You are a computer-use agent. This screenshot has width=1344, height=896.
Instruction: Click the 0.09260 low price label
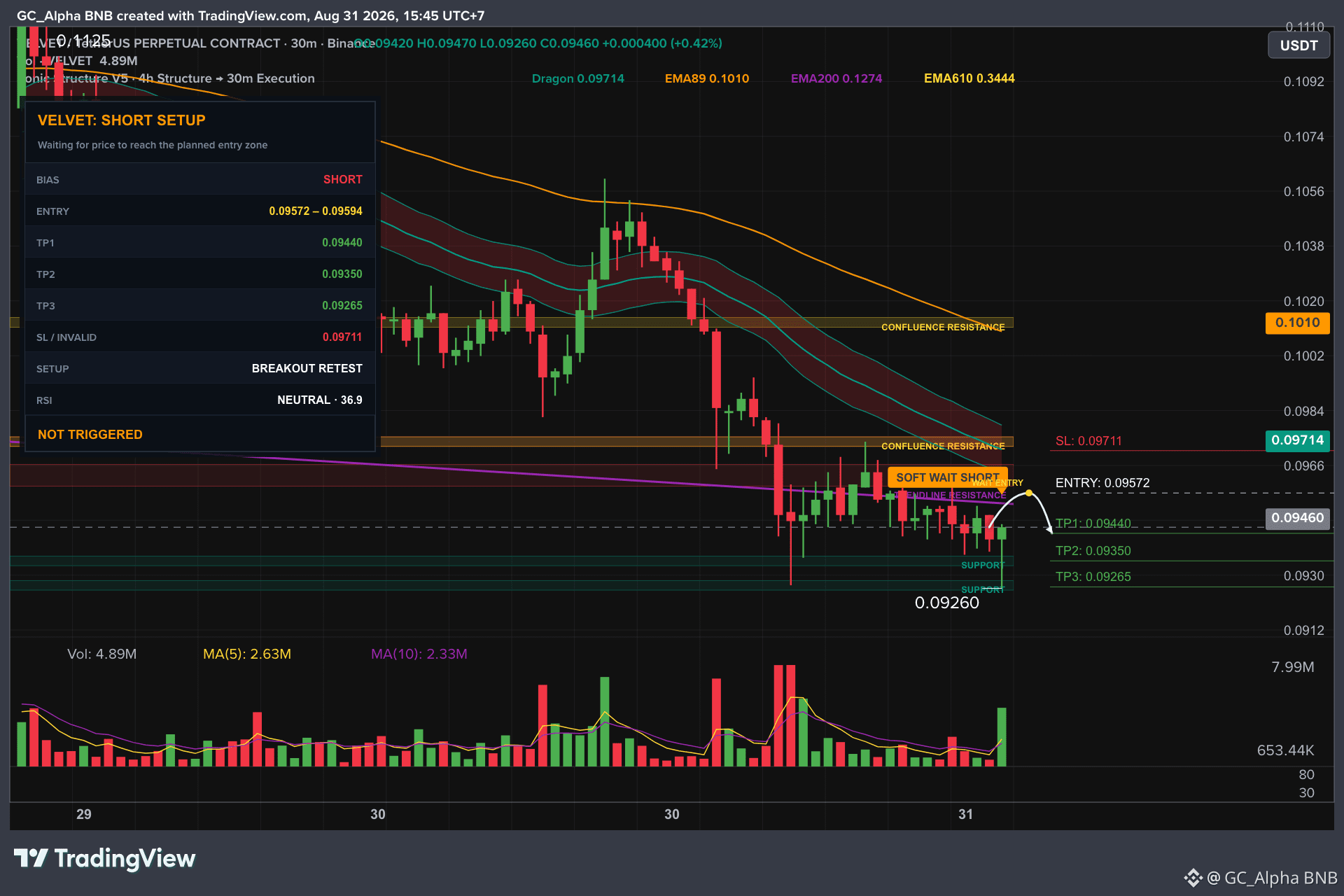click(946, 603)
